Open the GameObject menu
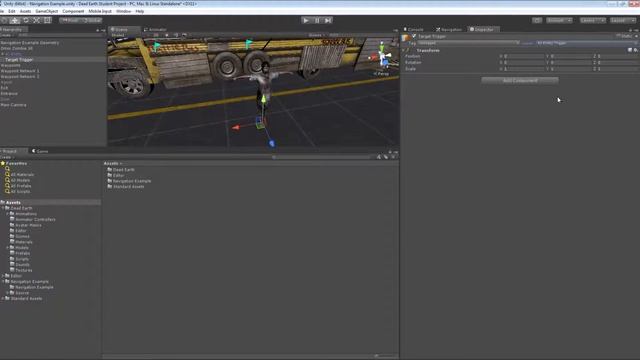This screenshot has height=360, width=640. coord(47,11)
